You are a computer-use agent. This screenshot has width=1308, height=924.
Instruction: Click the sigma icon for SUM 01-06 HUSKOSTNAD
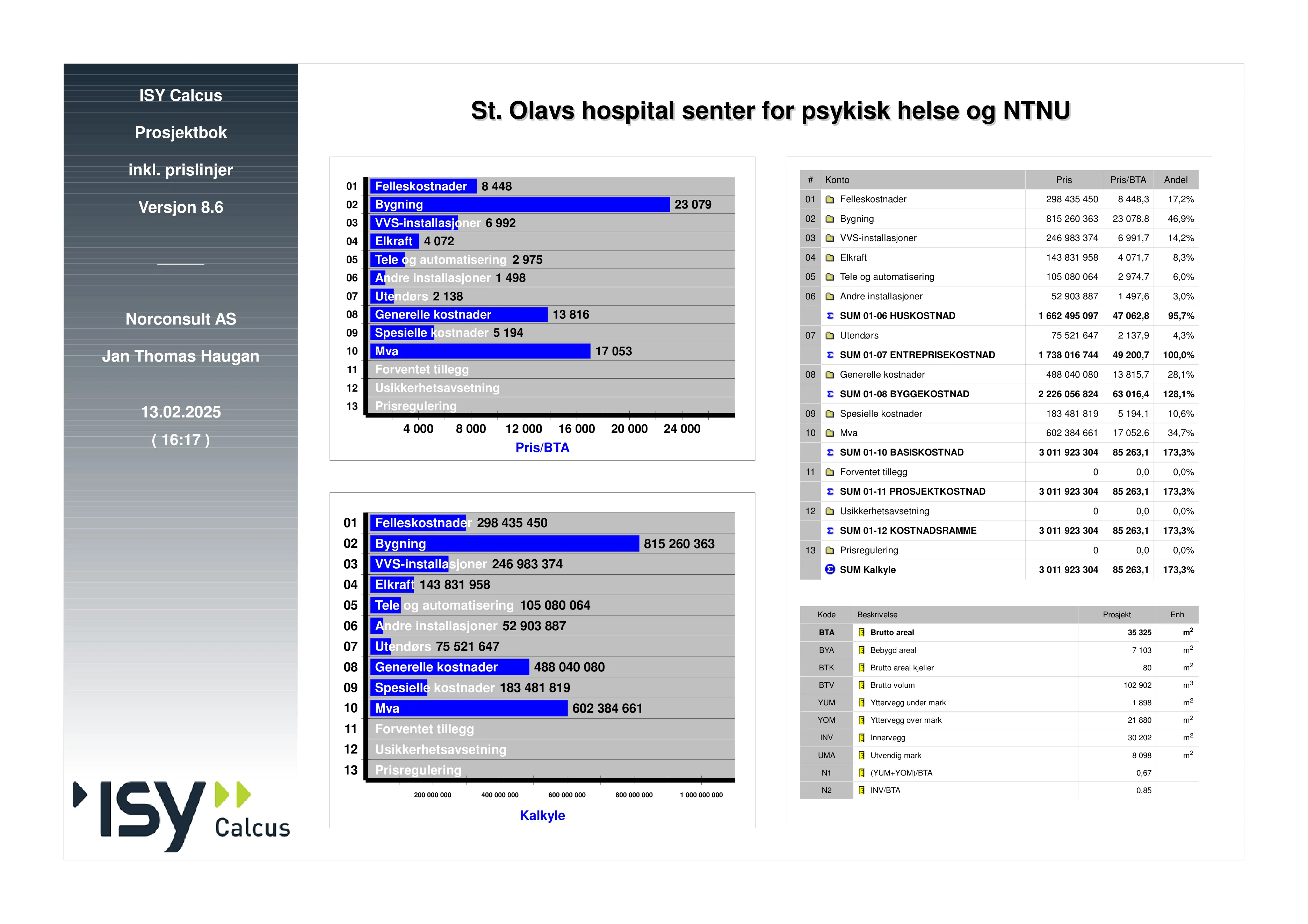[x=830, y=315]
